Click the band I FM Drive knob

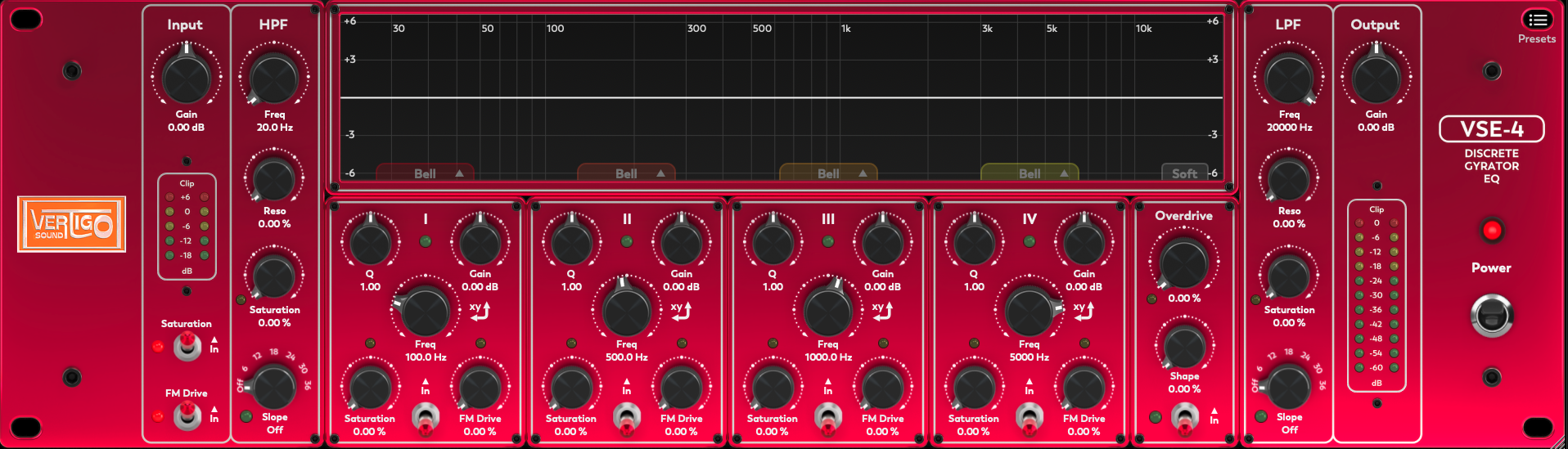(x=480, y=387)
